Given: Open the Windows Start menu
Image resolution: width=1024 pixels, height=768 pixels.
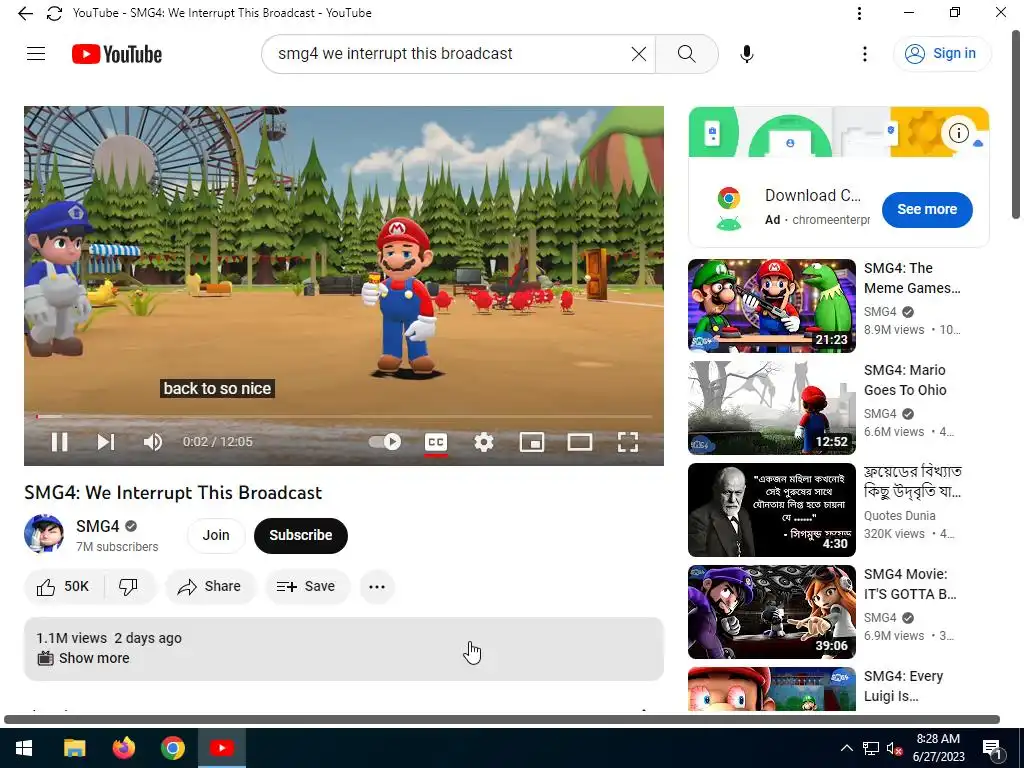Looking at the screenshot, I should (x=24, y=748).
